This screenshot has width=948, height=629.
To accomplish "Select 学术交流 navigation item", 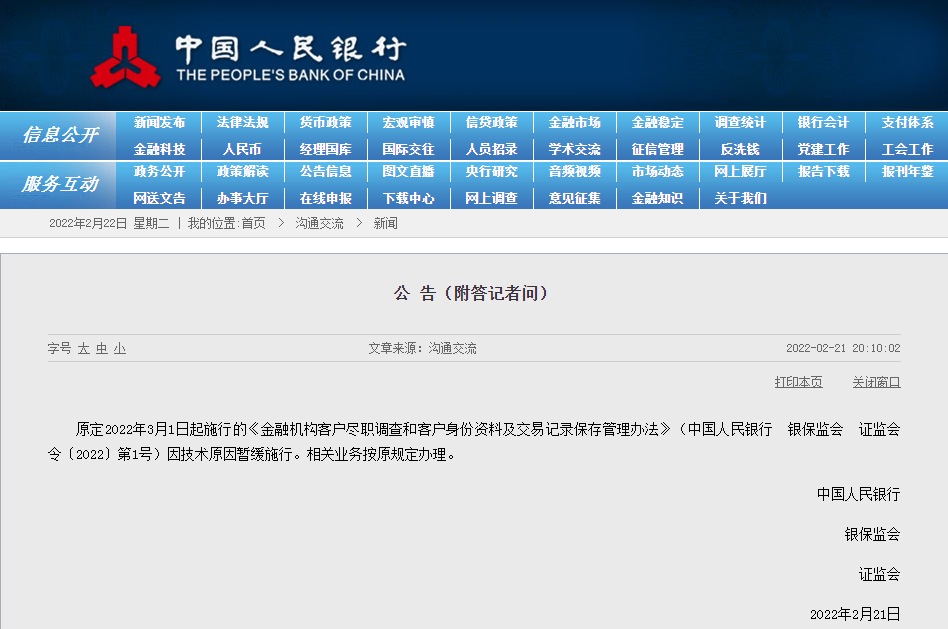I will (x=574, y=149).
